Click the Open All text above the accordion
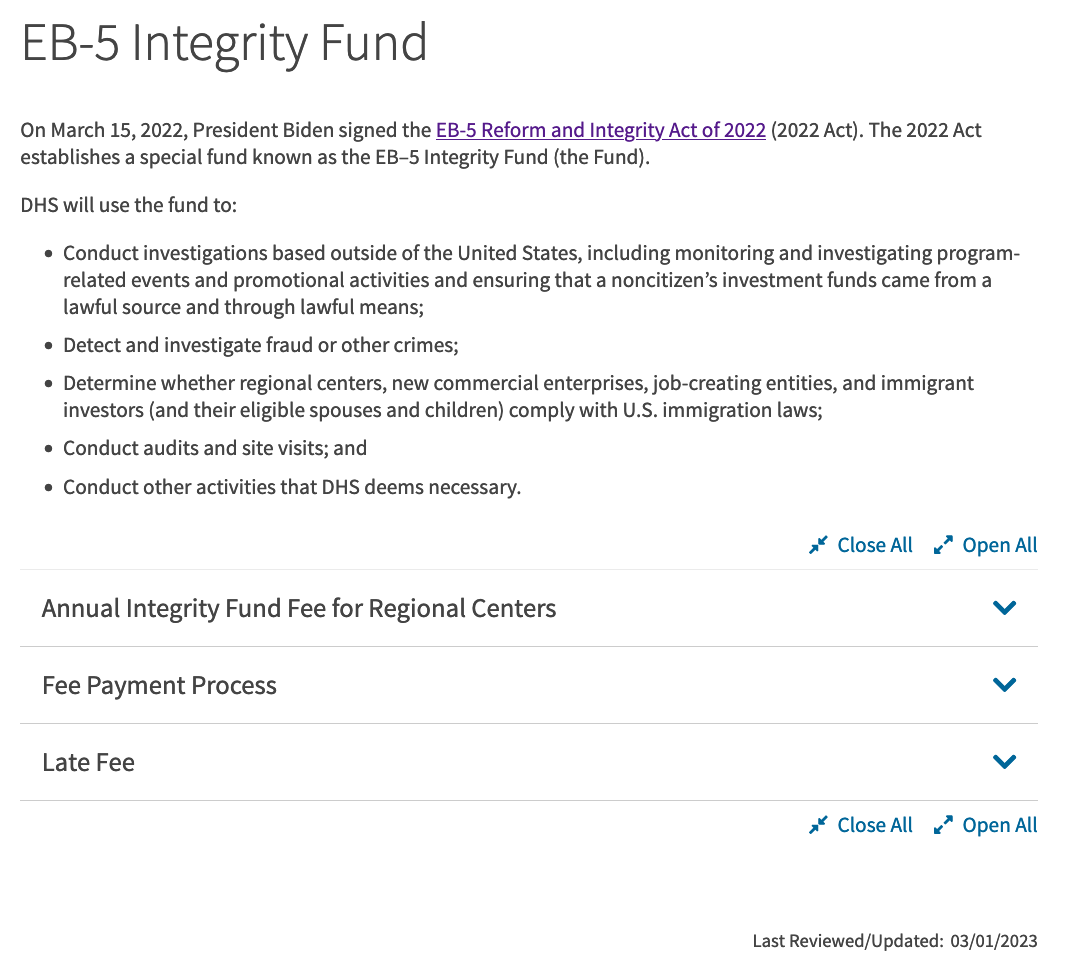This screenshot has height=976, width=1068. [1000, 545]
